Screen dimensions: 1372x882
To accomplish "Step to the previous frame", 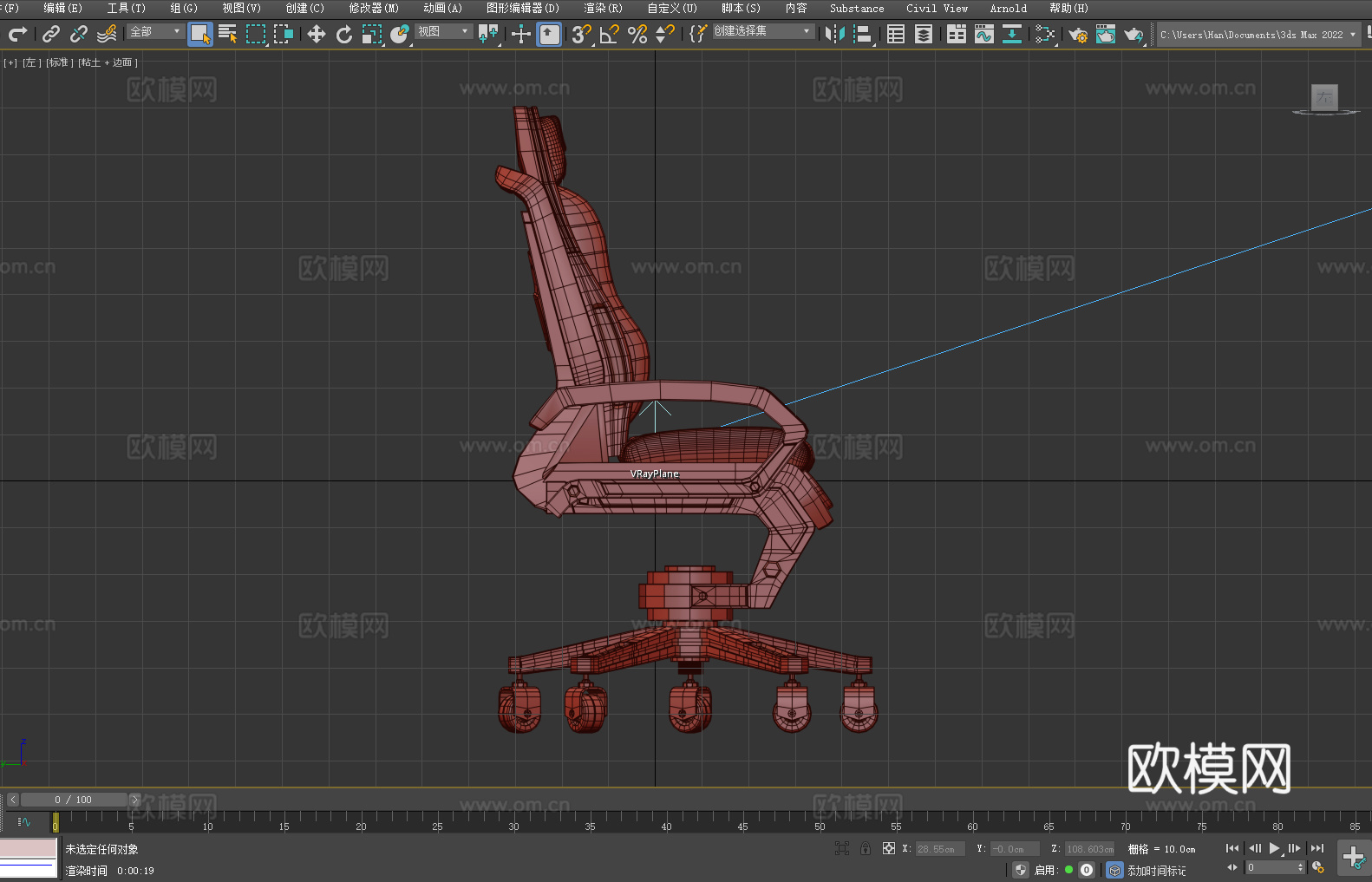I will [x=1254, y=848].
